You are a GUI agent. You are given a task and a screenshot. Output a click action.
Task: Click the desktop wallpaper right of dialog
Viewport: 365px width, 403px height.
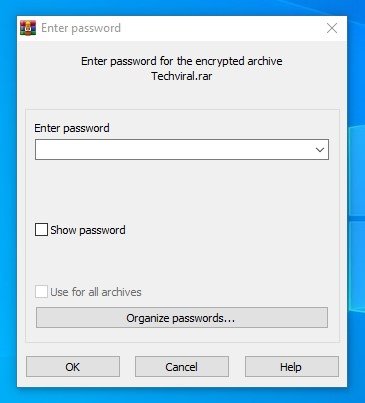pos(356,200)
